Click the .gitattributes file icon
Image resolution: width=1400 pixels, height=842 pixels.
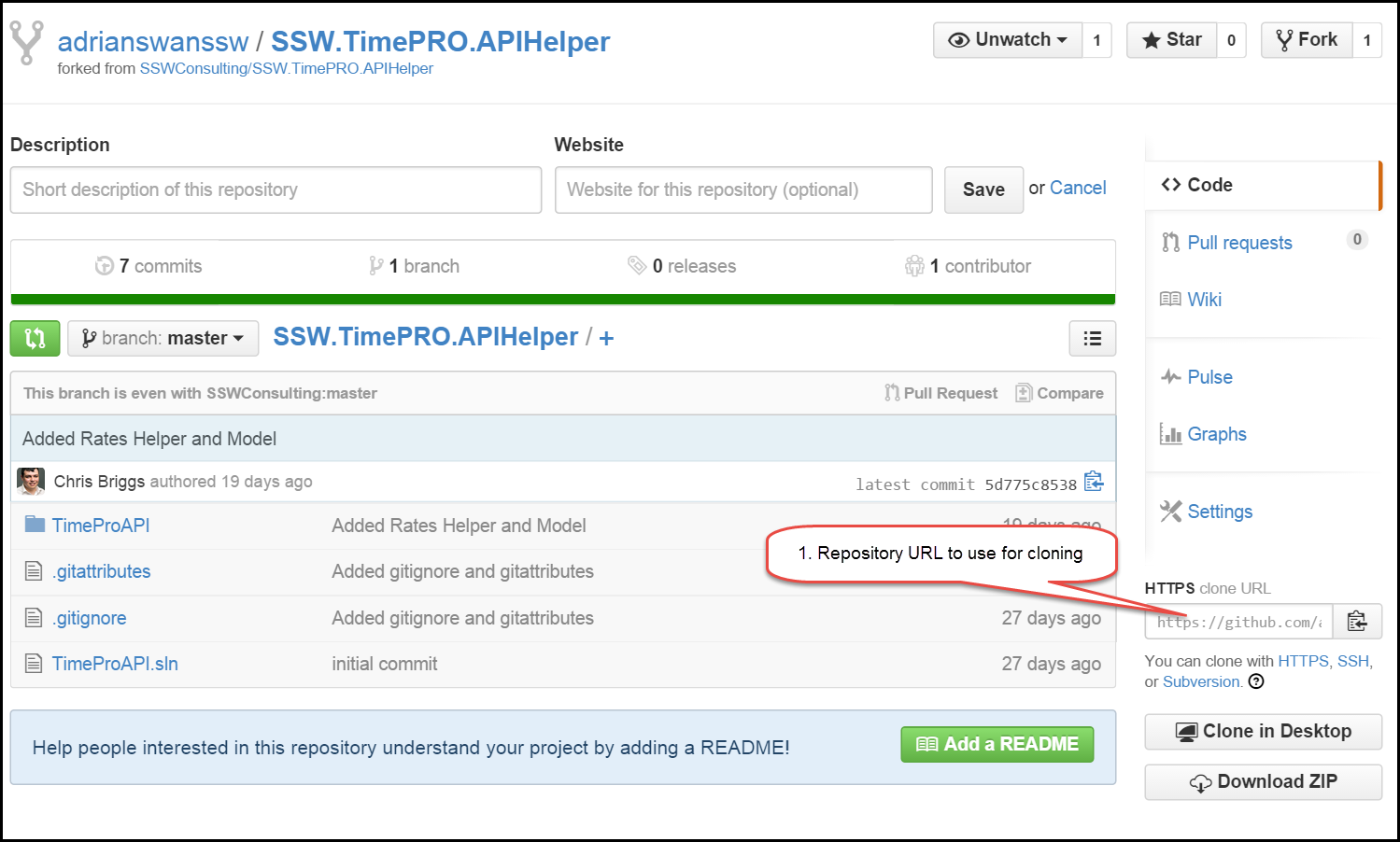coord(34,570)
